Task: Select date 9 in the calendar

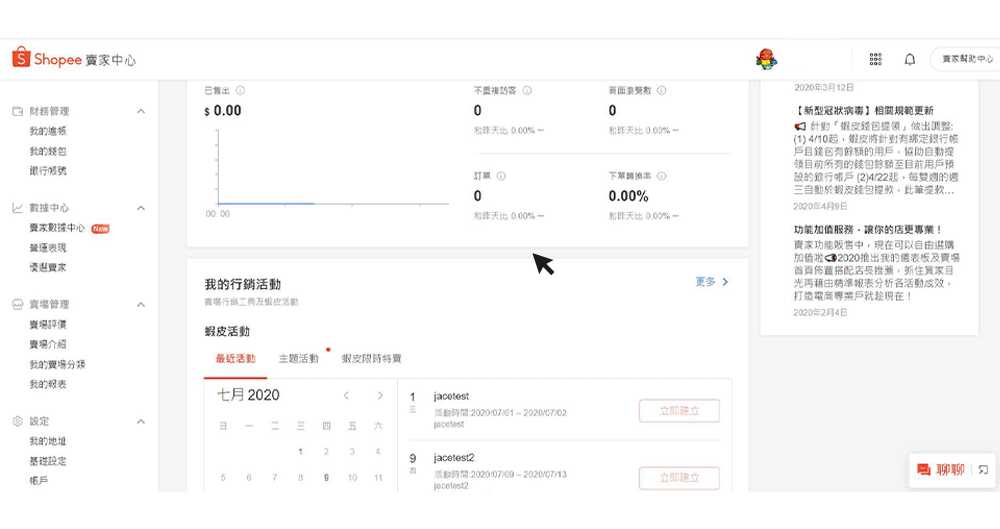Action: pos(326,478)
